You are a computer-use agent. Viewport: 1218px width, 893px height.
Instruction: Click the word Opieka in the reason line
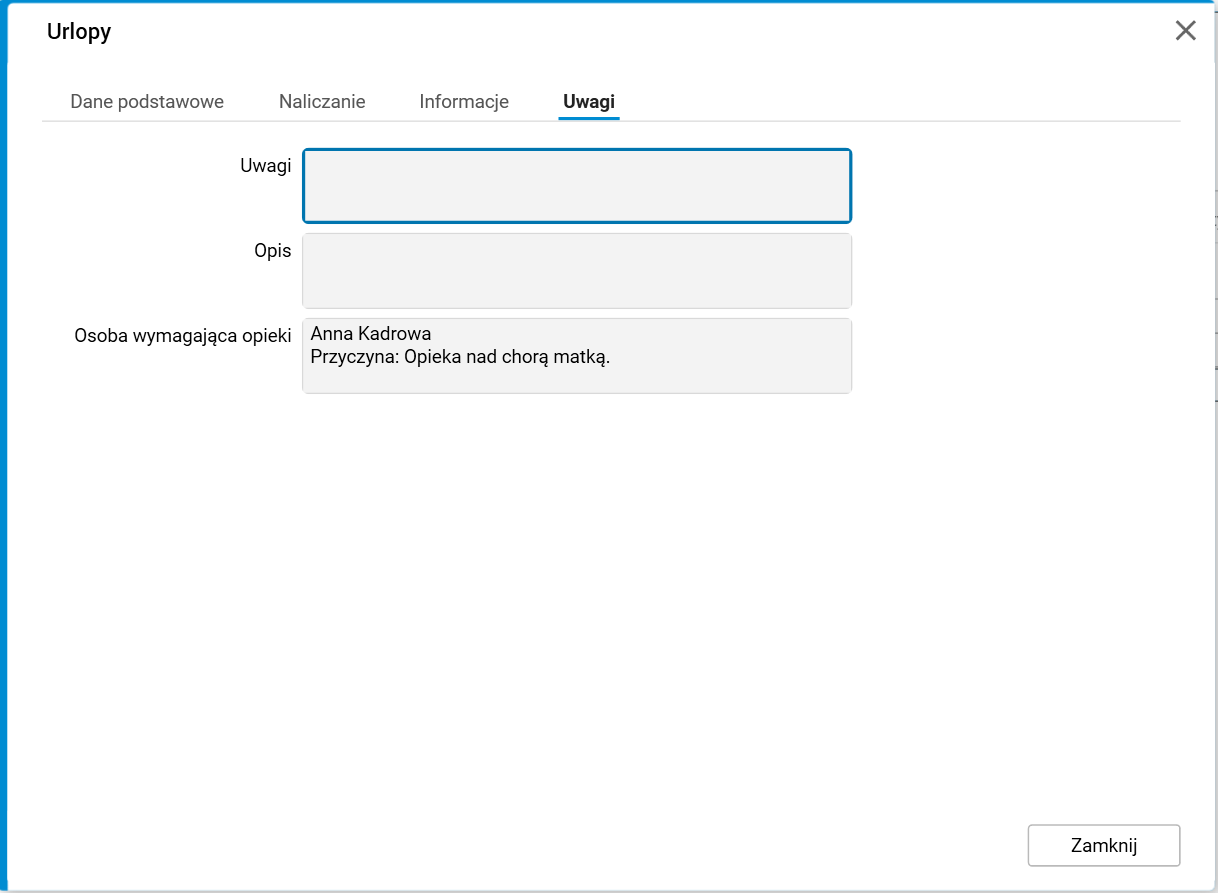tap(429, 357)
